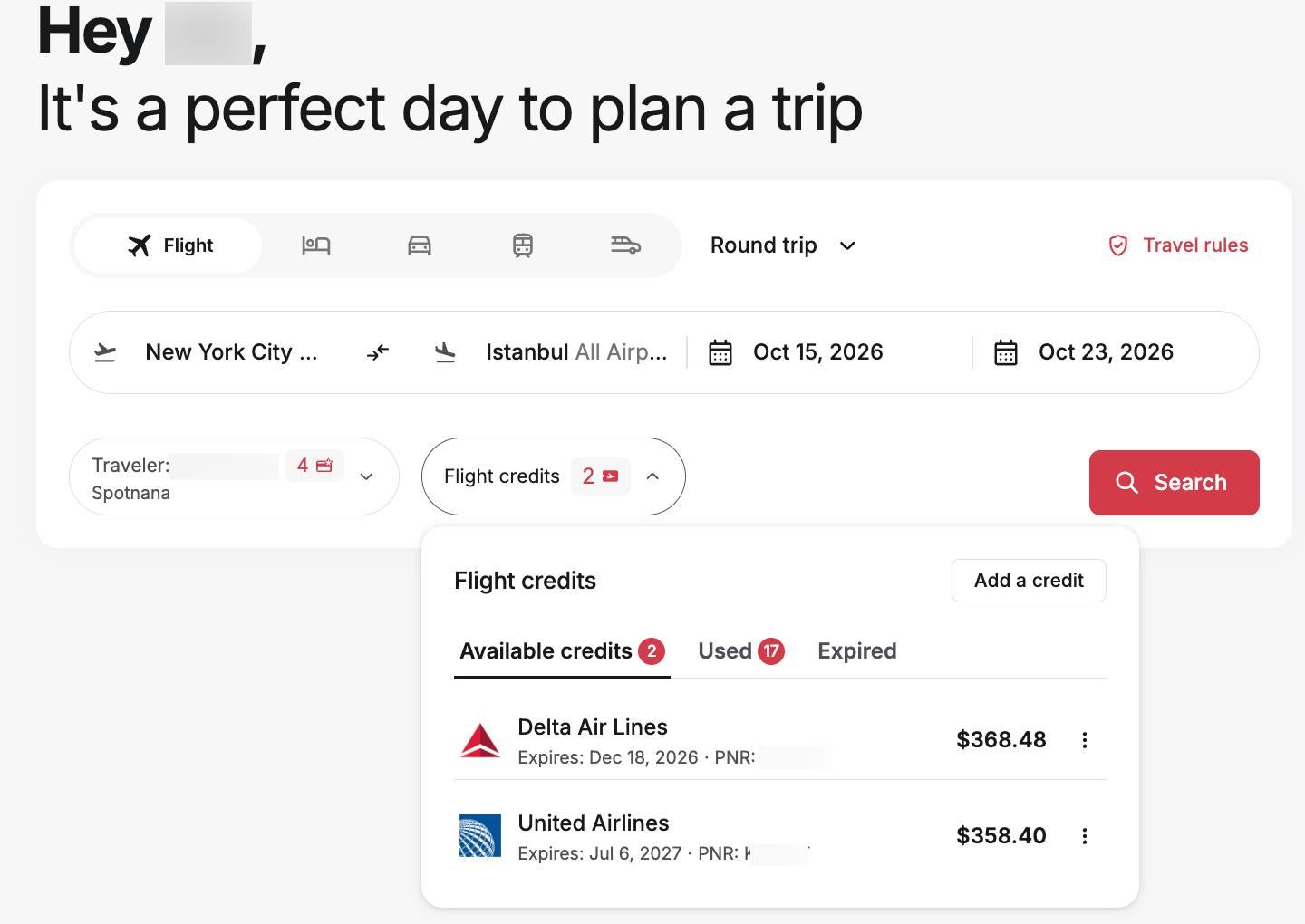Switch to the Used credits tab
Viewport: 1305px width, 924px height.
tap(740, 651)
